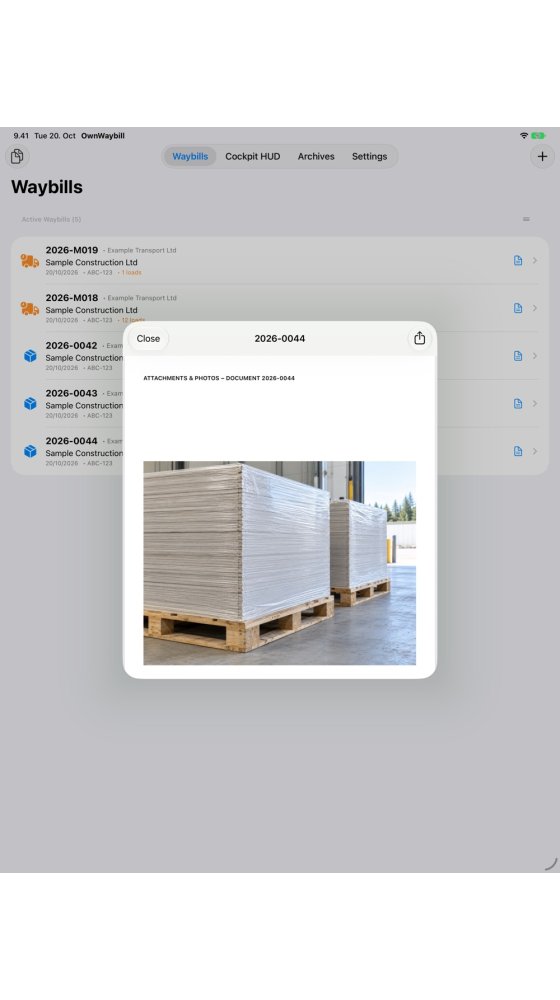Open document icon for waybill 2026-0044

[518, 451]
